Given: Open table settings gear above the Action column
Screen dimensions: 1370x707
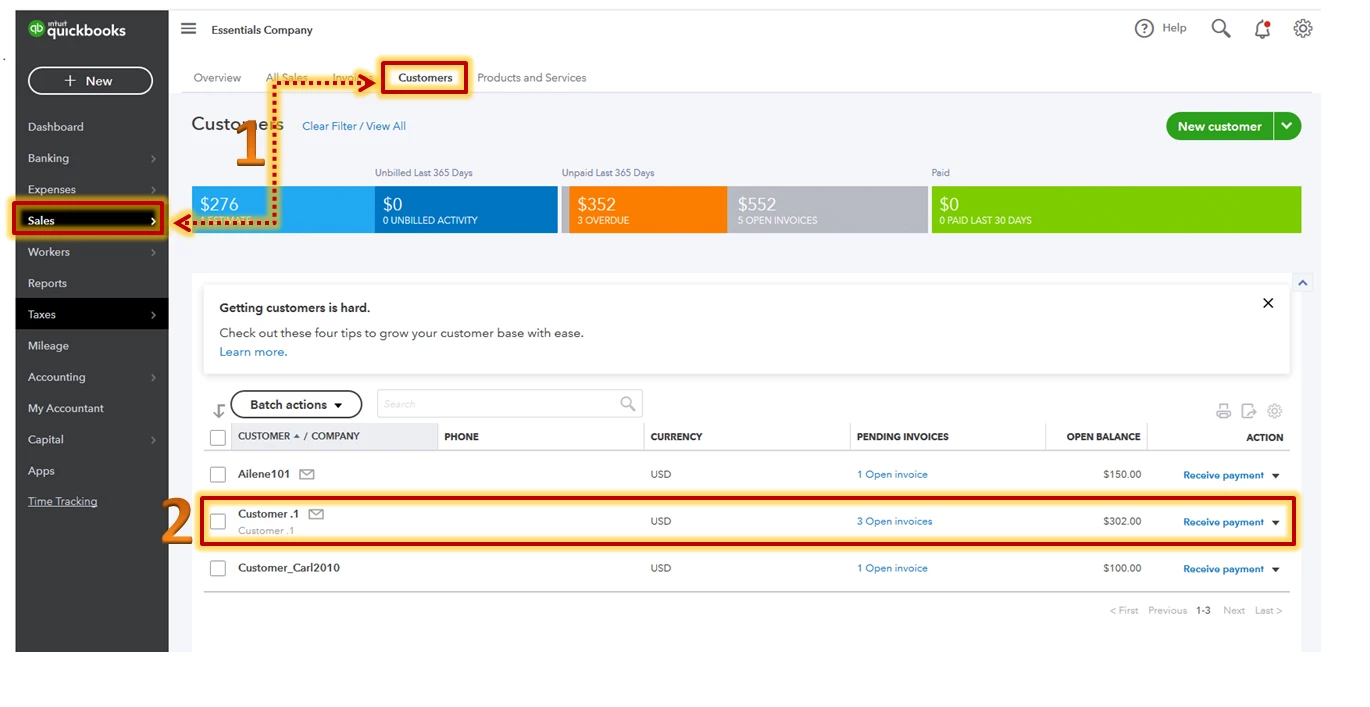Looking at the screenshot, I should tap(1274, 411).
